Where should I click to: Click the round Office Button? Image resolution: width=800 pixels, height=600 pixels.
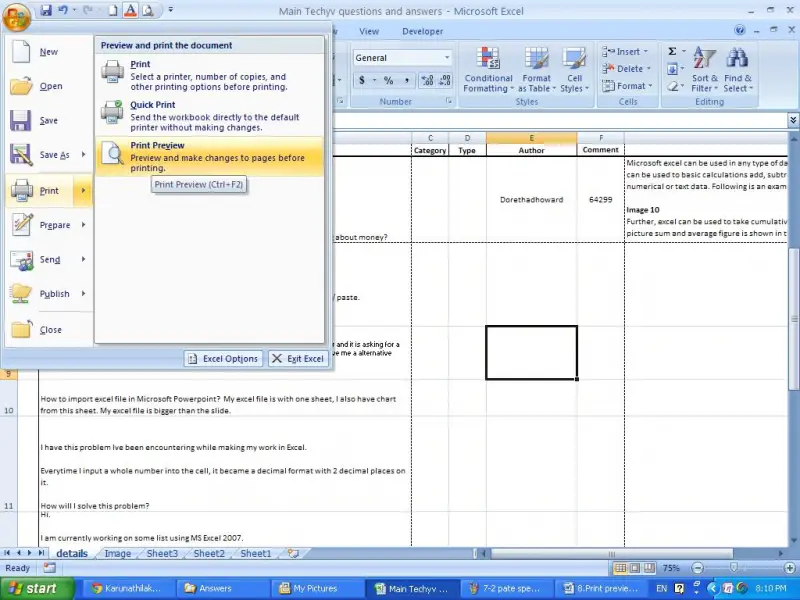16,15
